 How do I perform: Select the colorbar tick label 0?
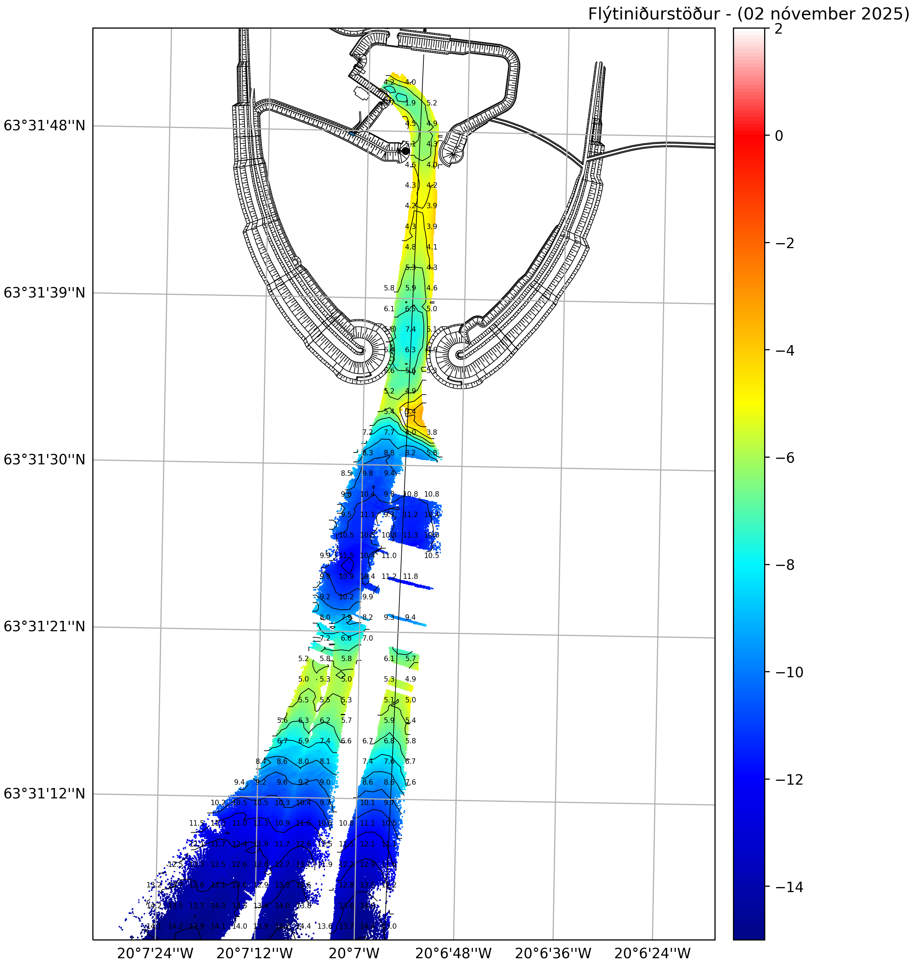(780, 136)
